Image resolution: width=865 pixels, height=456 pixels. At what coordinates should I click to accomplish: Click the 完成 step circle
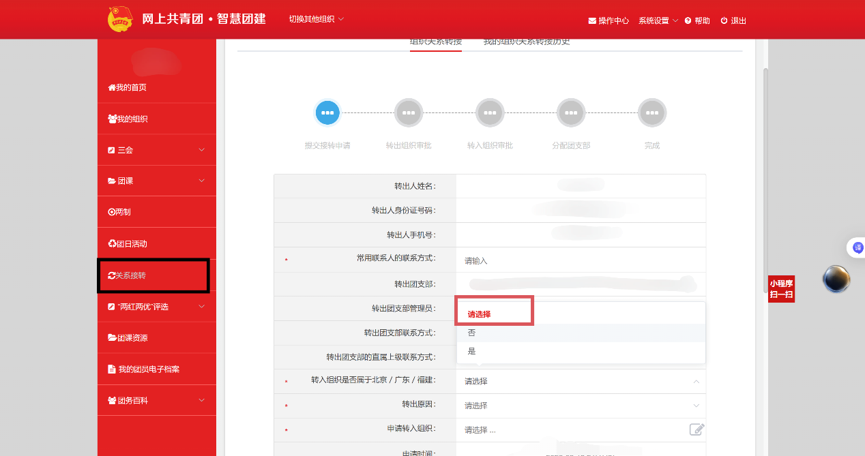652,112
